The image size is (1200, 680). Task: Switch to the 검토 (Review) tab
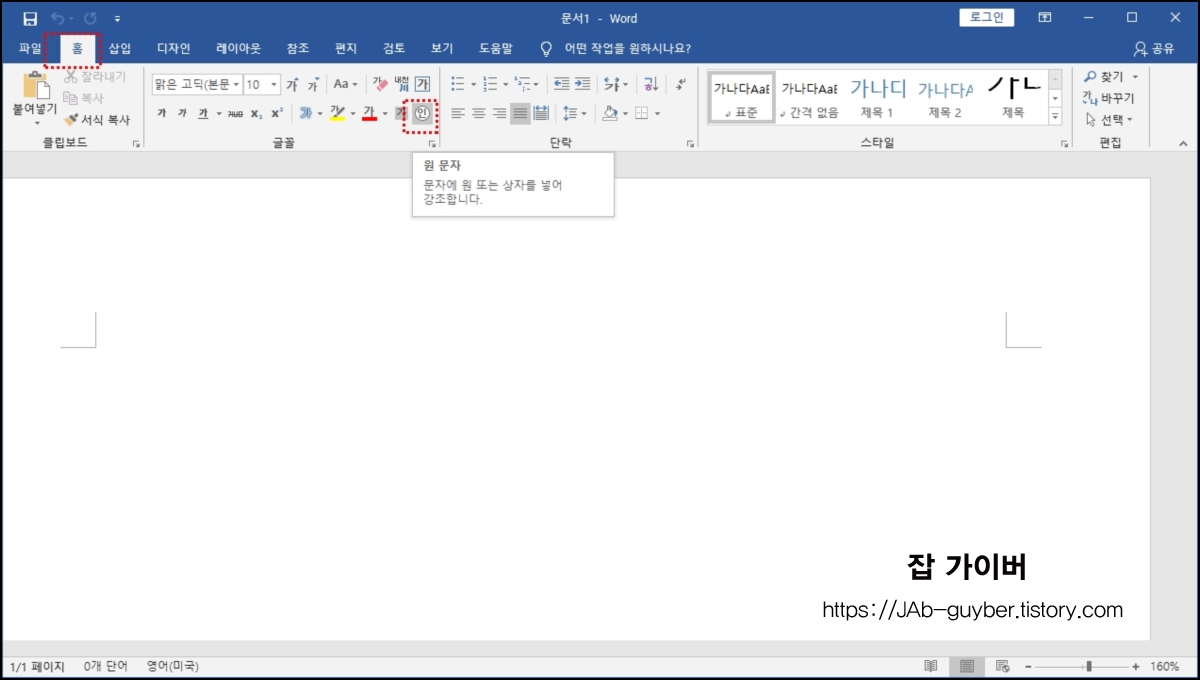point(394,48)
